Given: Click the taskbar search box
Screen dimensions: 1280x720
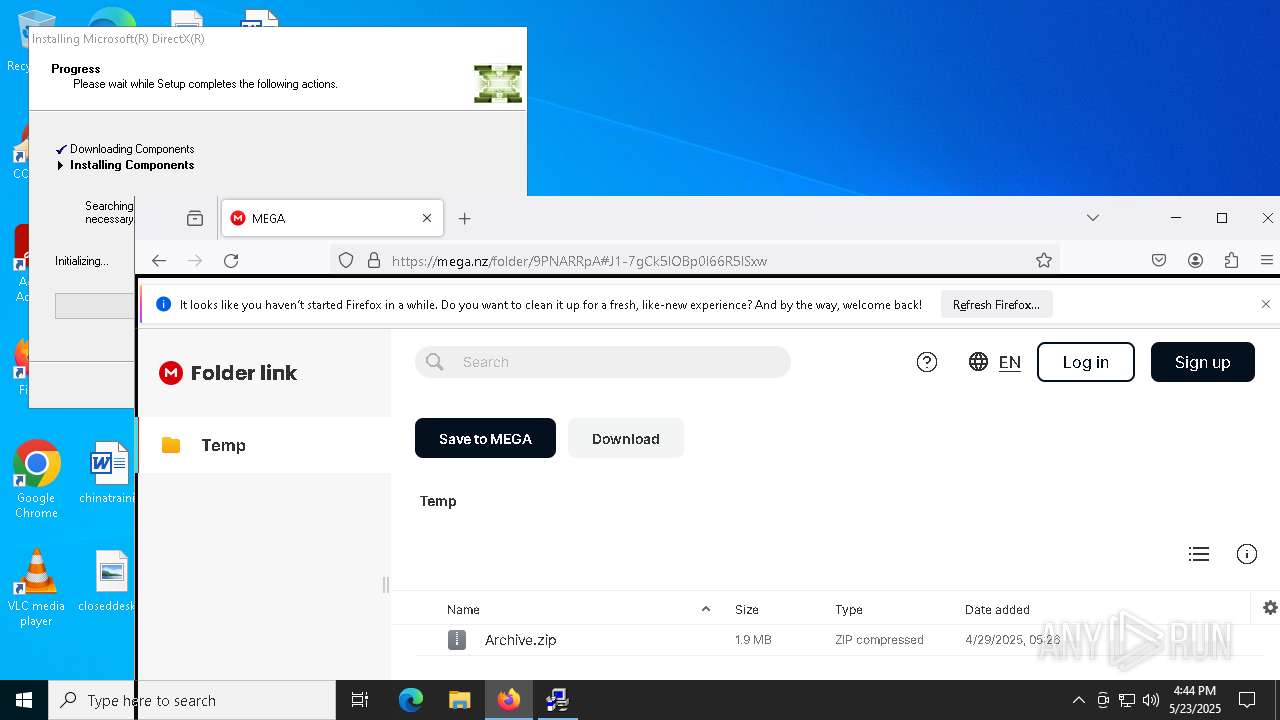Looking at the screenshot, I should pyautogui.click(x=192, y=700).
